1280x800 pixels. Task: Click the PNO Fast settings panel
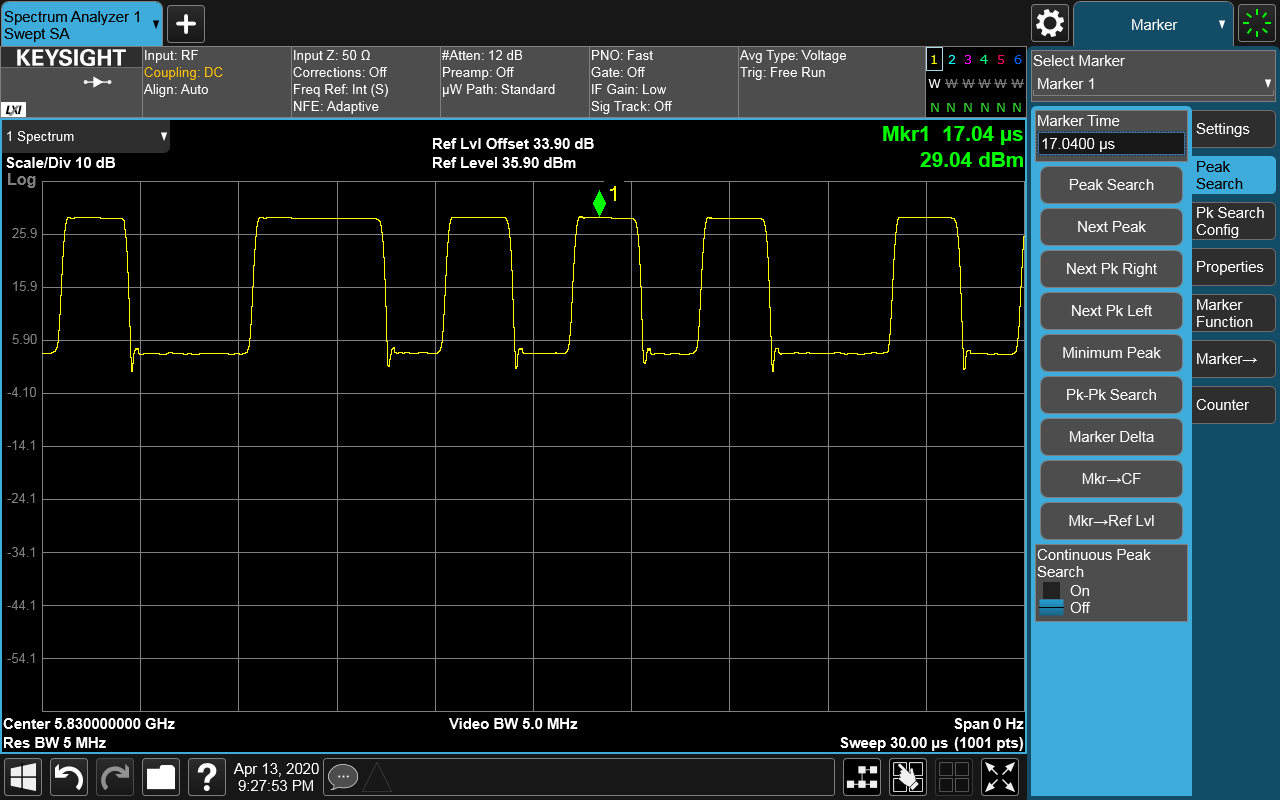coord(662,81)
